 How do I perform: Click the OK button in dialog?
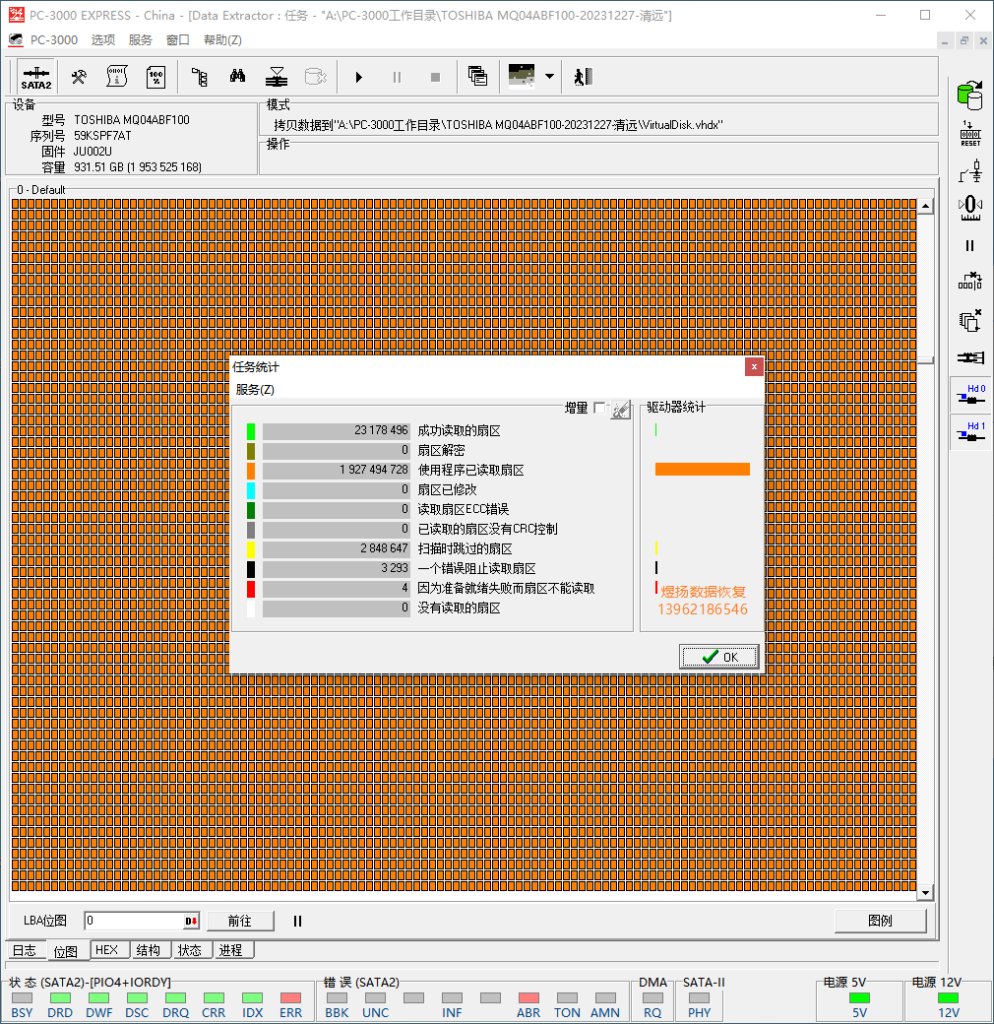click(719, 657)
